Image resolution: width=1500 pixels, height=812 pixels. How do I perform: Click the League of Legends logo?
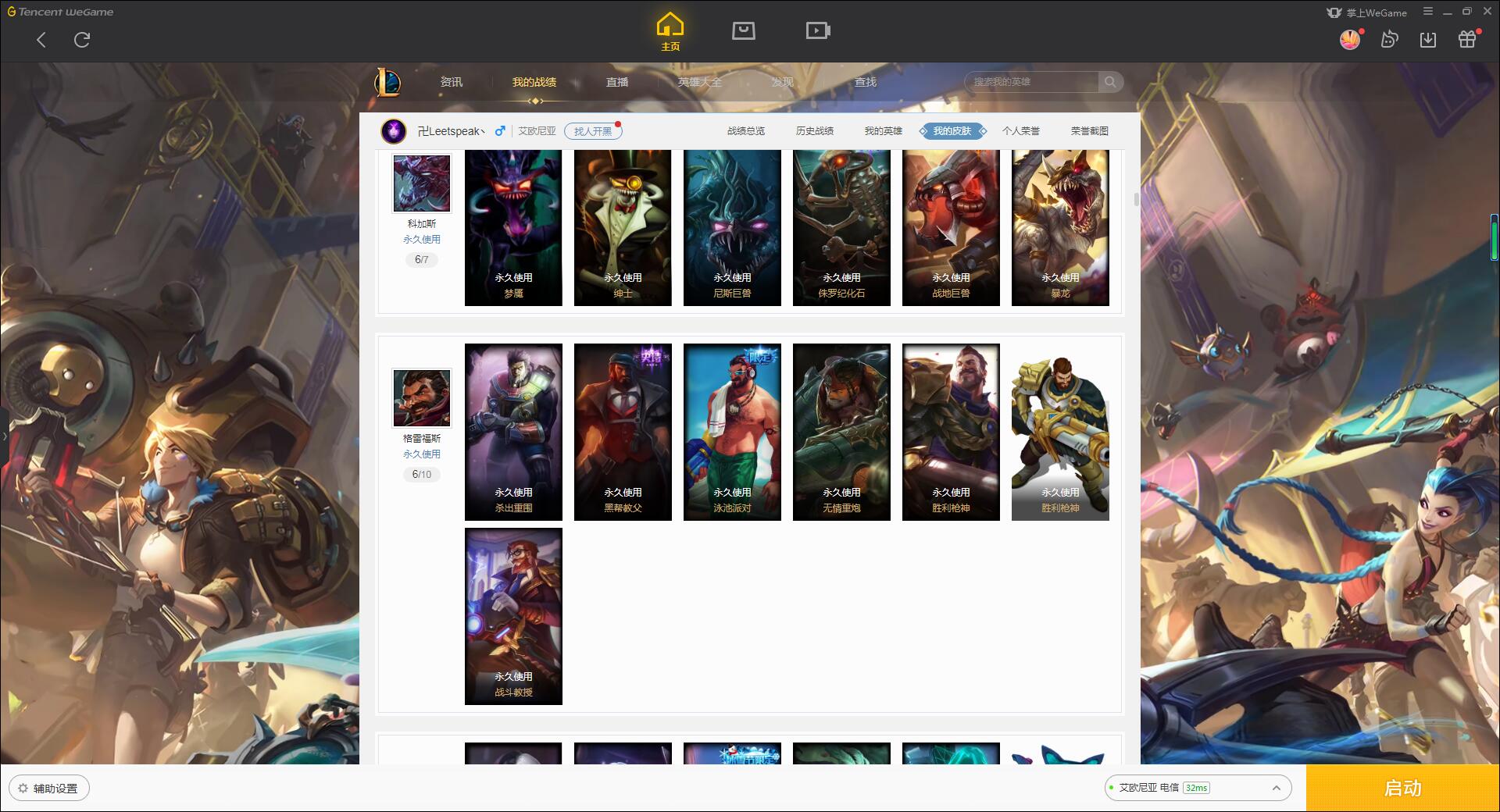pyautogui.click(x=387, y=82)
